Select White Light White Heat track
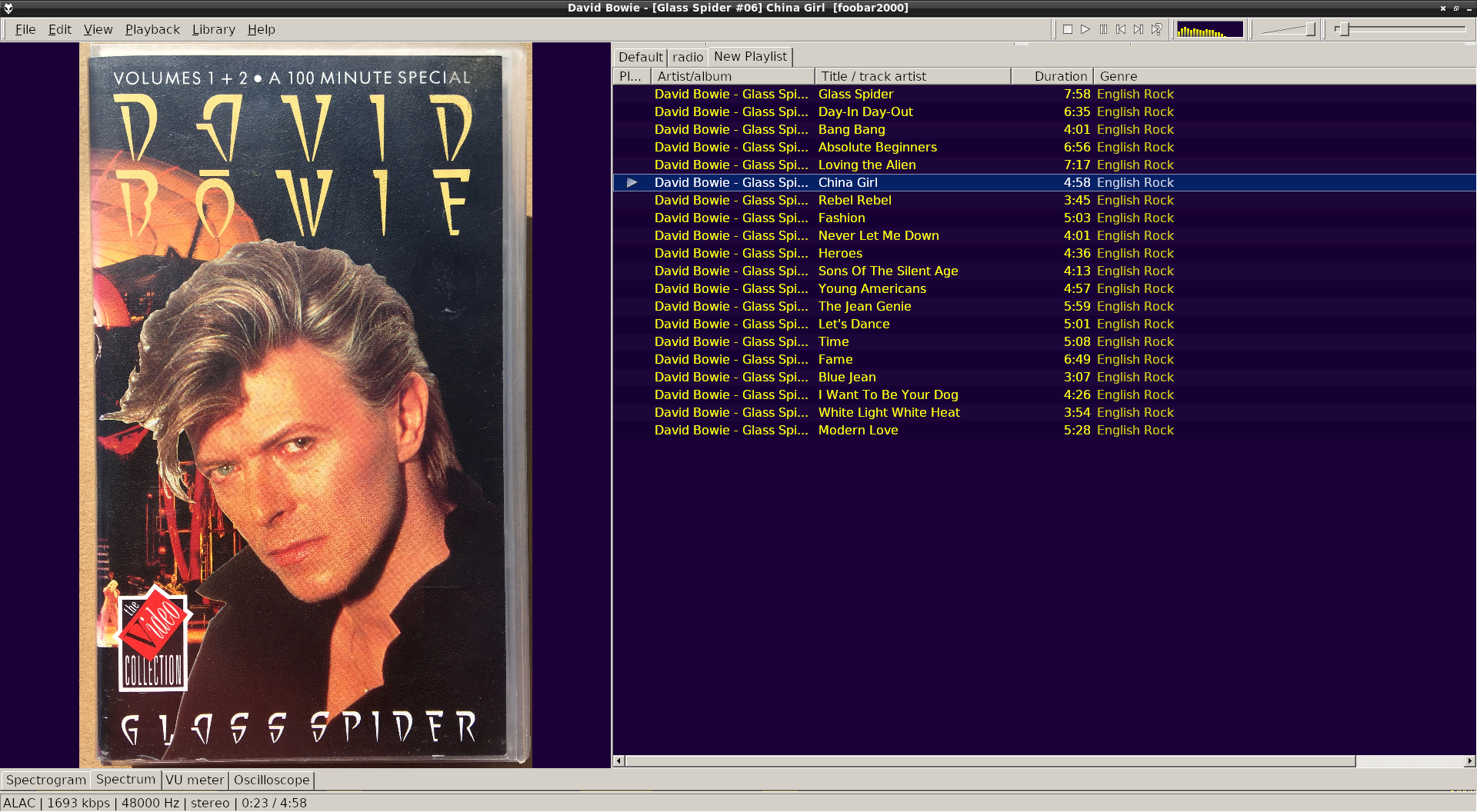The width and height of the screenshot is (1477, 812). tap(889, 412)
